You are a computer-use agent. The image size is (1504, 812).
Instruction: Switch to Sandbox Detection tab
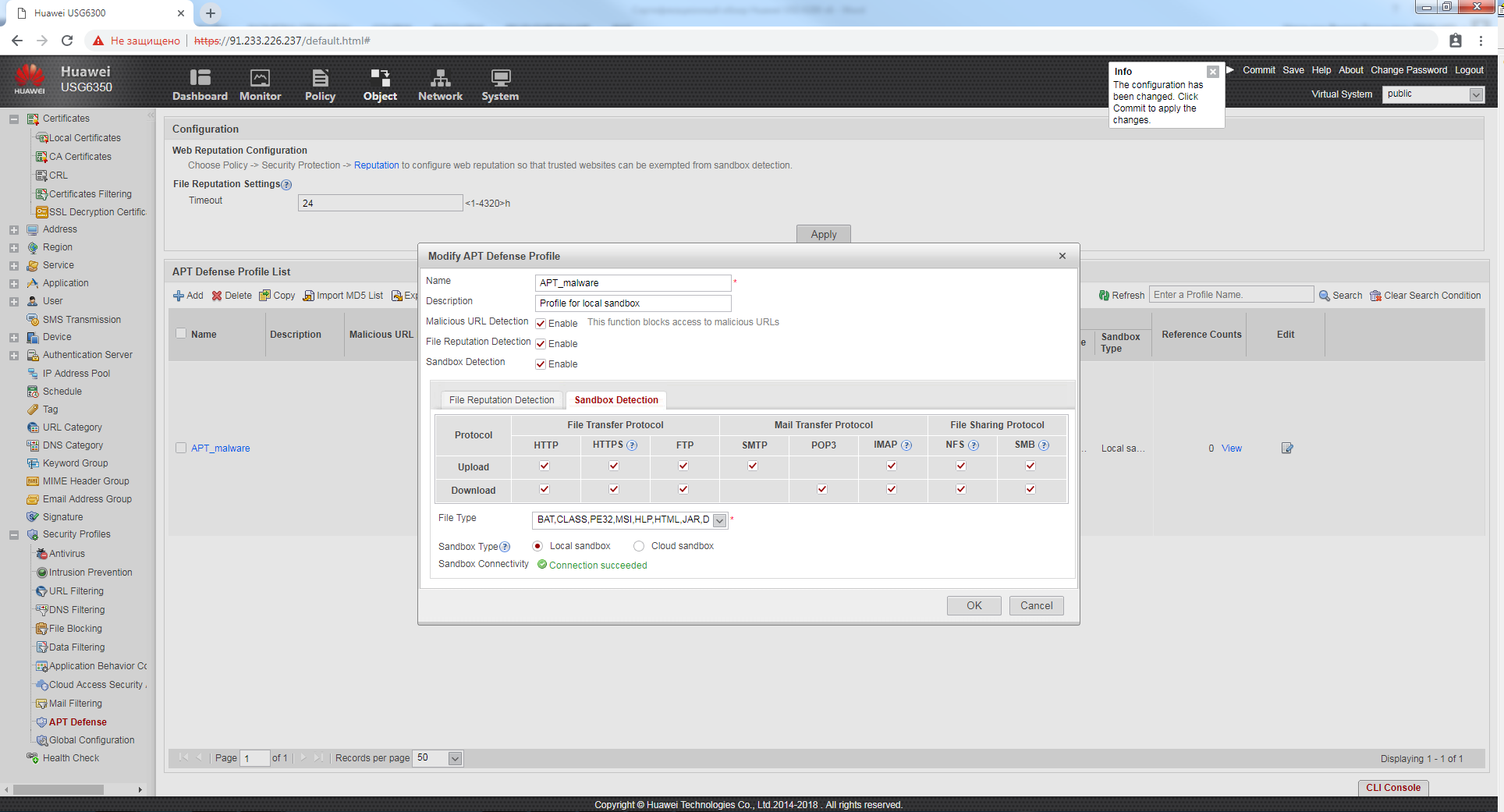coord(616,400)
